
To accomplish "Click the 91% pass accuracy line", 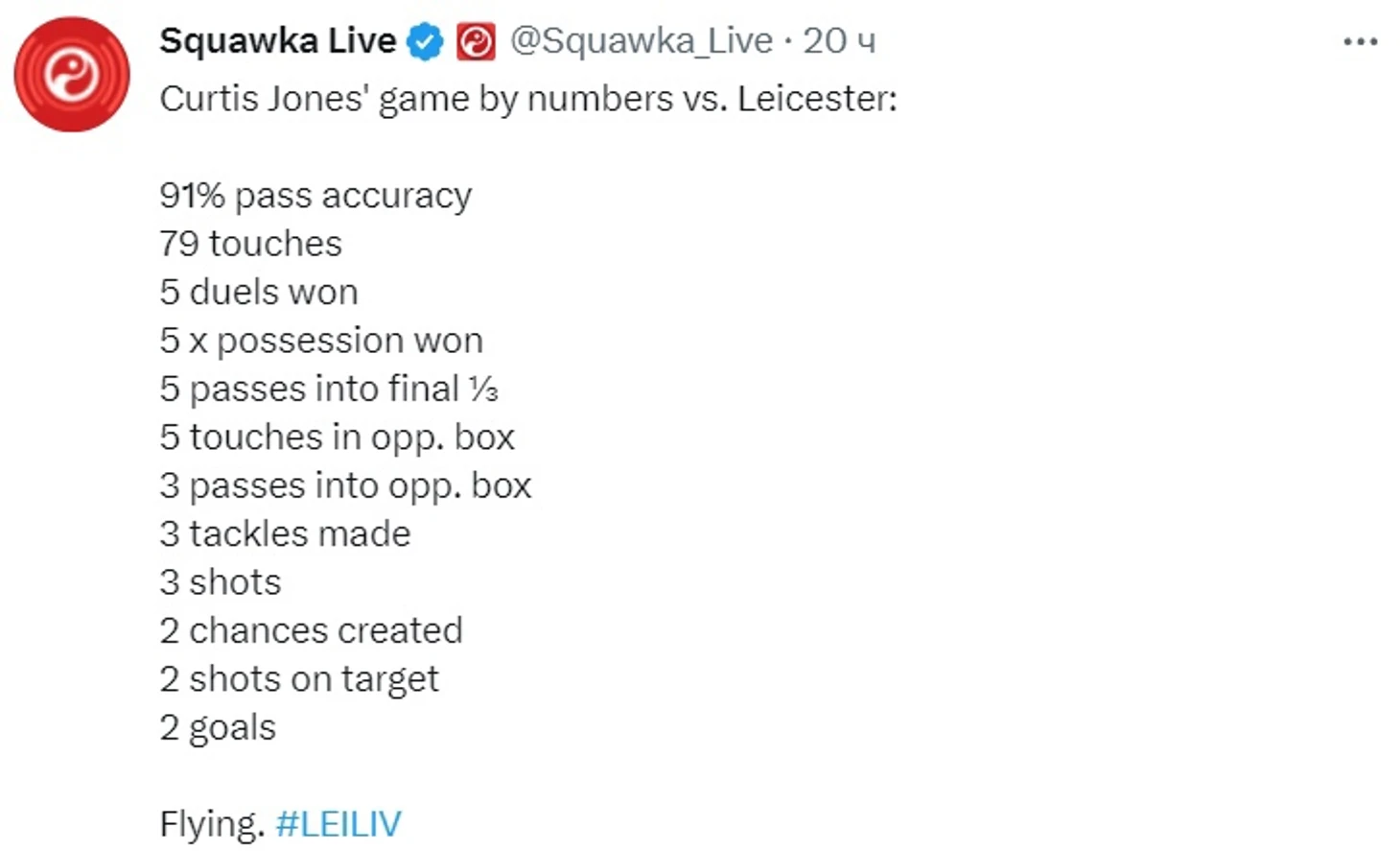I will tap(315, 196).
